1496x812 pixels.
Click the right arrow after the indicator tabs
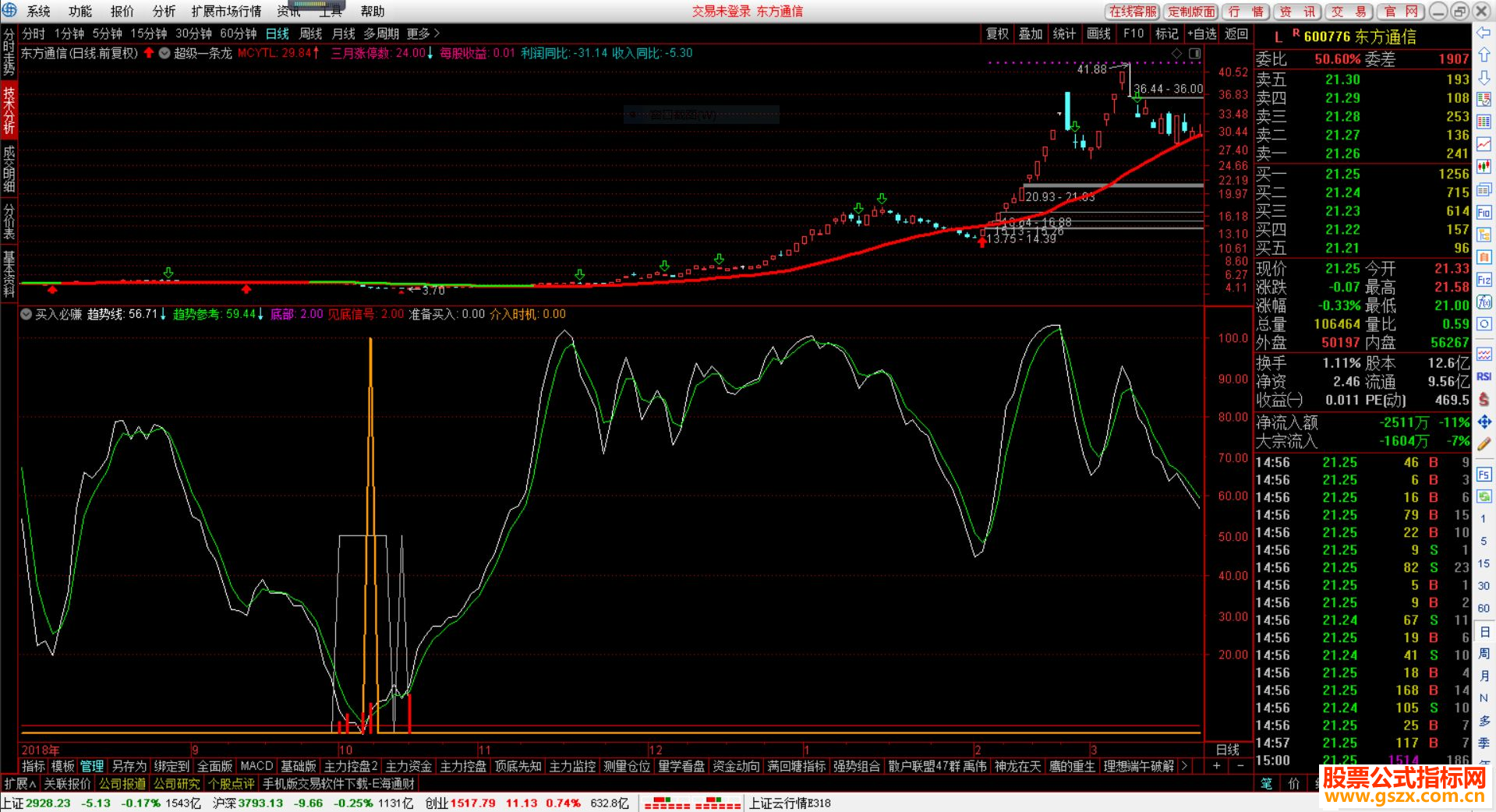[1184, 766]
